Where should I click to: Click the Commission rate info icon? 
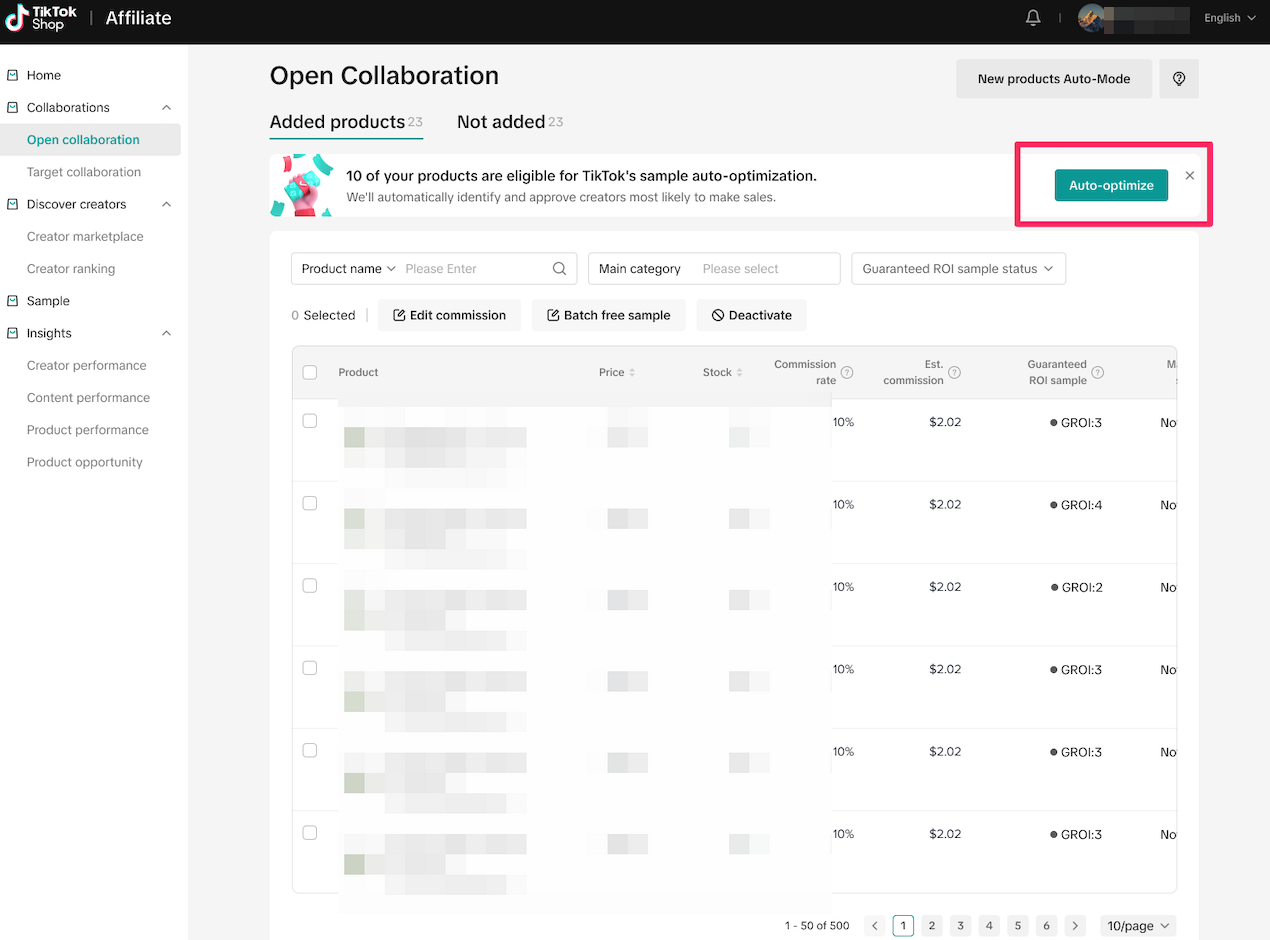[x=847, y=373]
